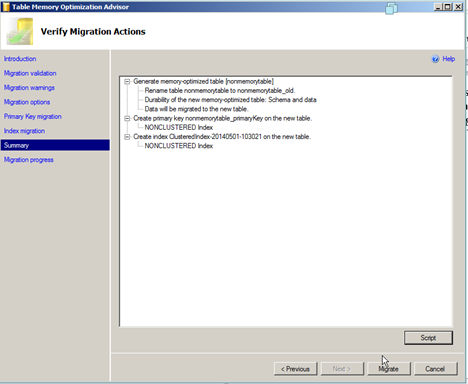The image size is (468, 384).
Task: Select 'Durability of the new memory-optimized table' row
Action: click(230, 100)
